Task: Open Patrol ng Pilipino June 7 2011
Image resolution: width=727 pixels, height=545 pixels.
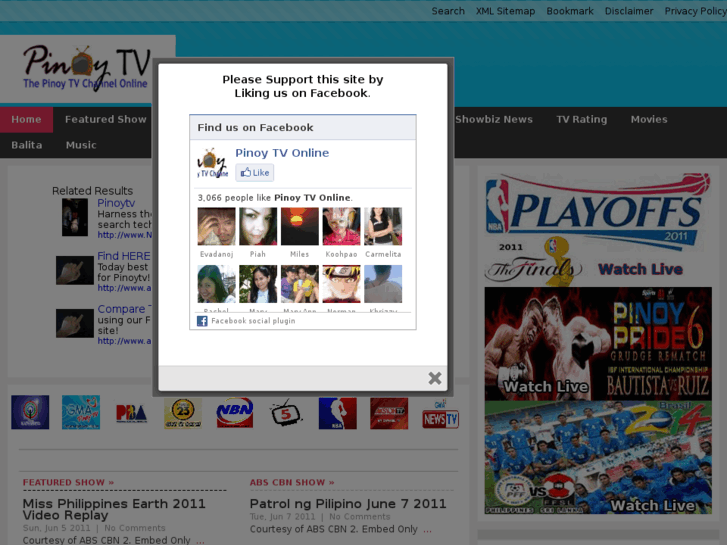Action: coord(348,504)
